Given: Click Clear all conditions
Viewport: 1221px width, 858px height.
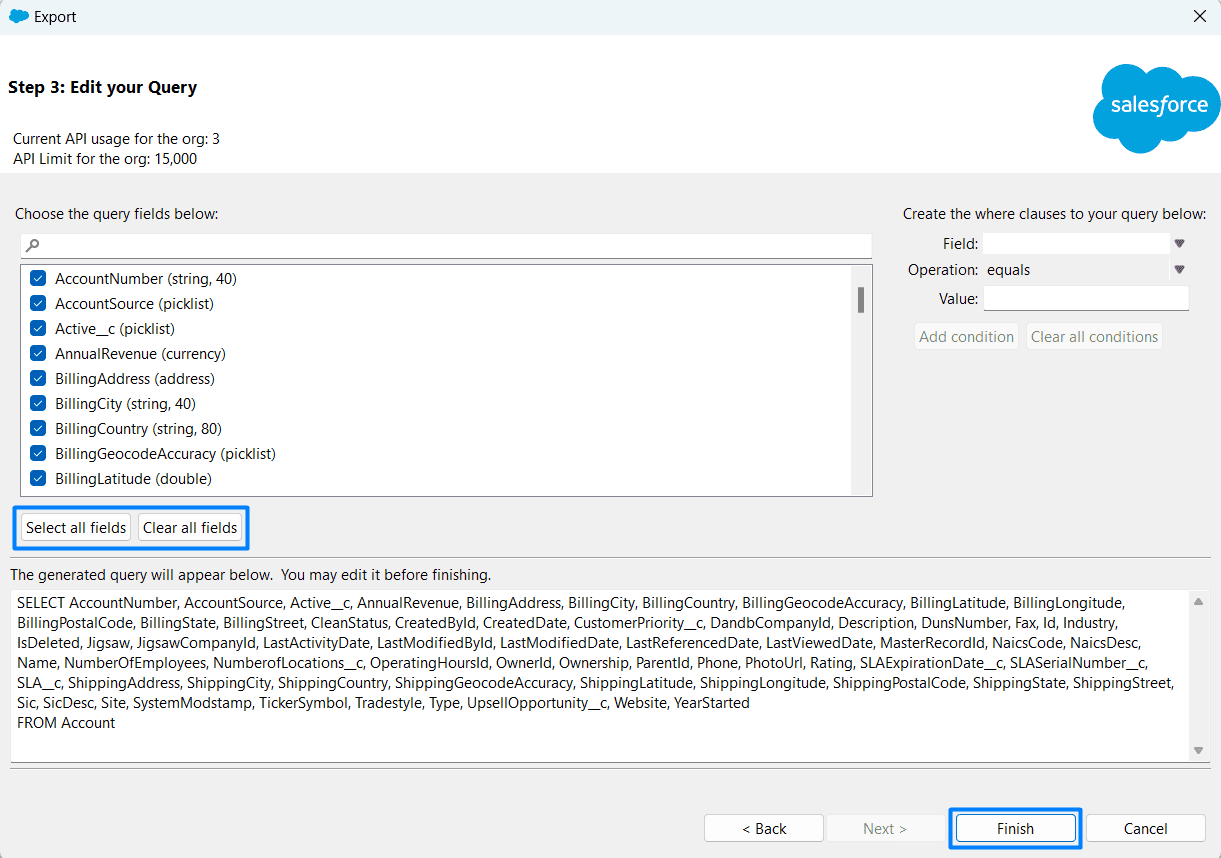Looking at the screenshot, I should click(x=1094, y=336).
